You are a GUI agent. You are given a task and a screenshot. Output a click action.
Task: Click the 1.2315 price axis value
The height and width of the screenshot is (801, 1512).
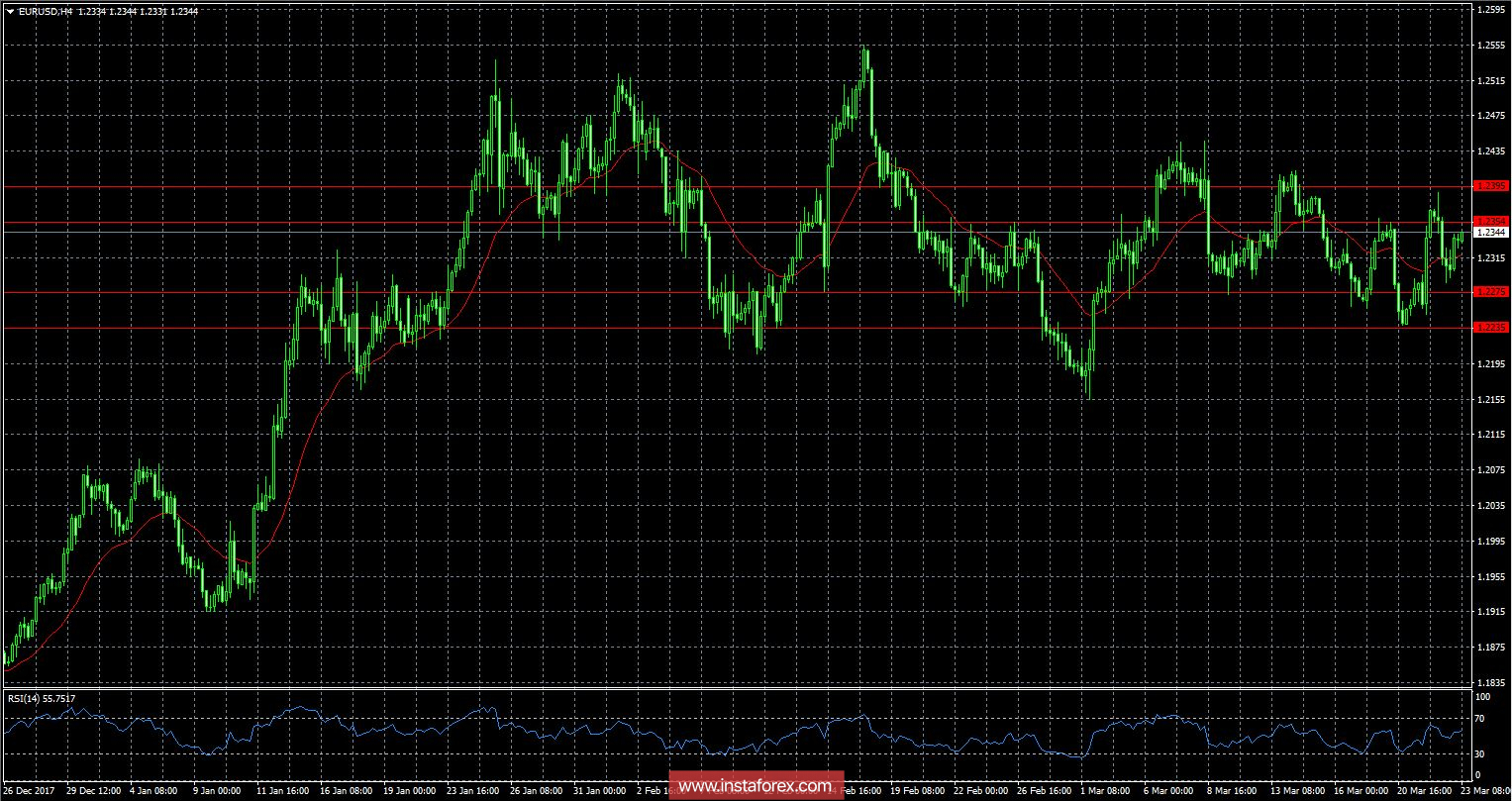point(1489,257)
